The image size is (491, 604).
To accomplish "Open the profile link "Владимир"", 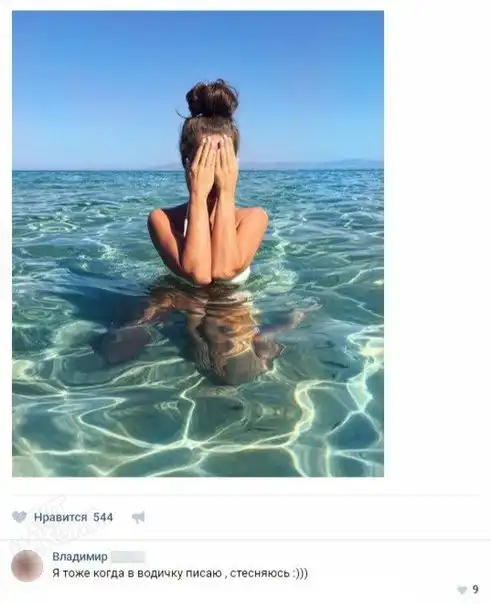I will click(x=80, y=557).
